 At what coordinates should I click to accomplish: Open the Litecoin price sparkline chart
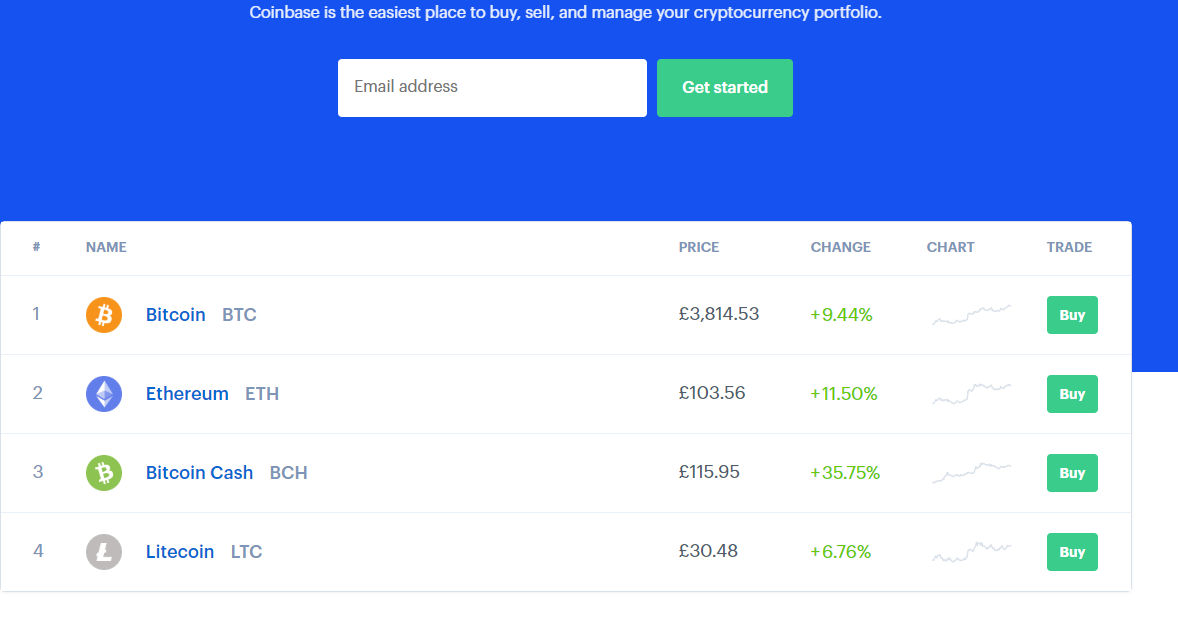tap(971, 552)
